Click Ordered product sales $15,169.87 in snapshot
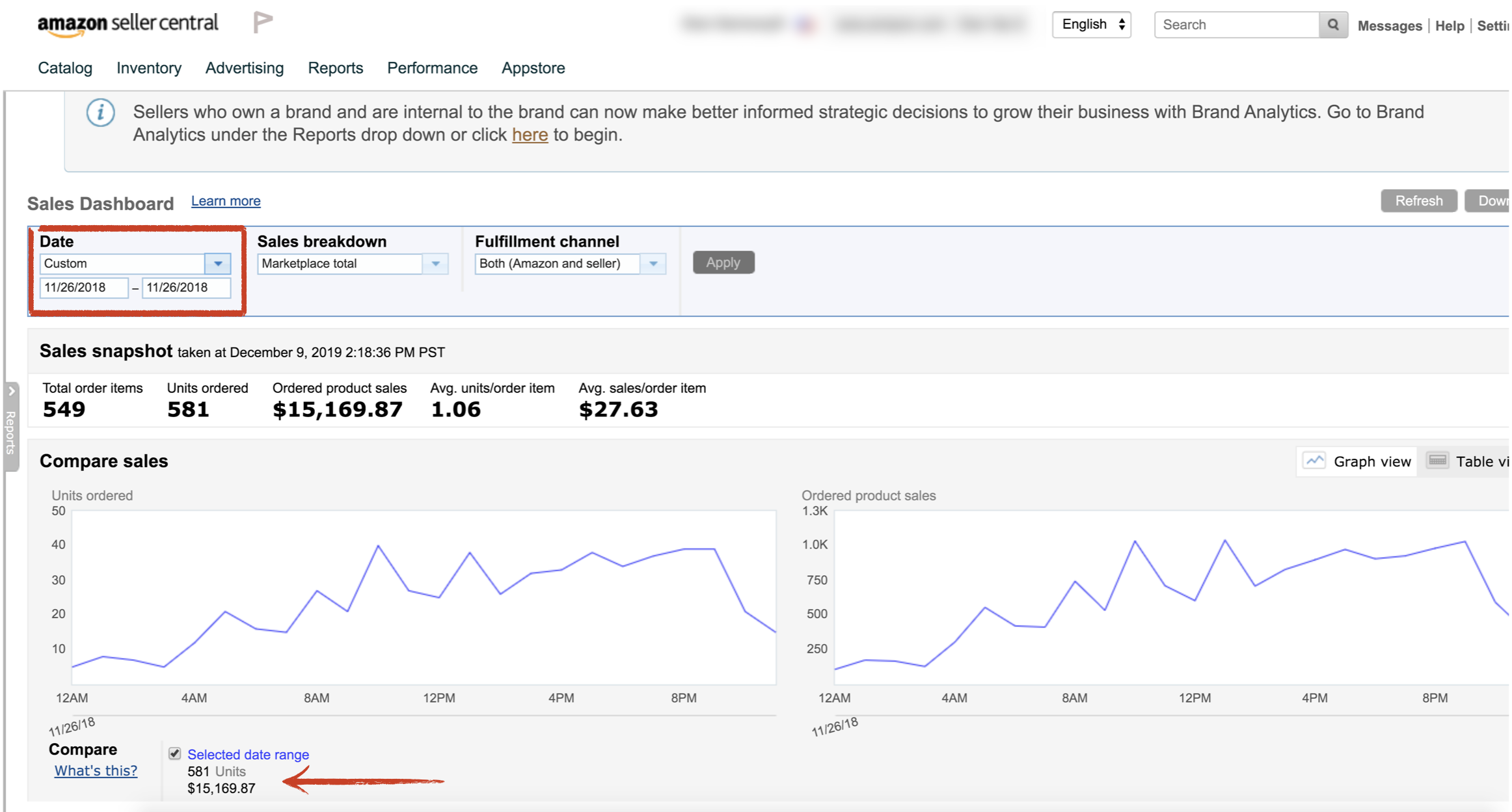The width and height of the screenshot is (1512, 812). 338,409
